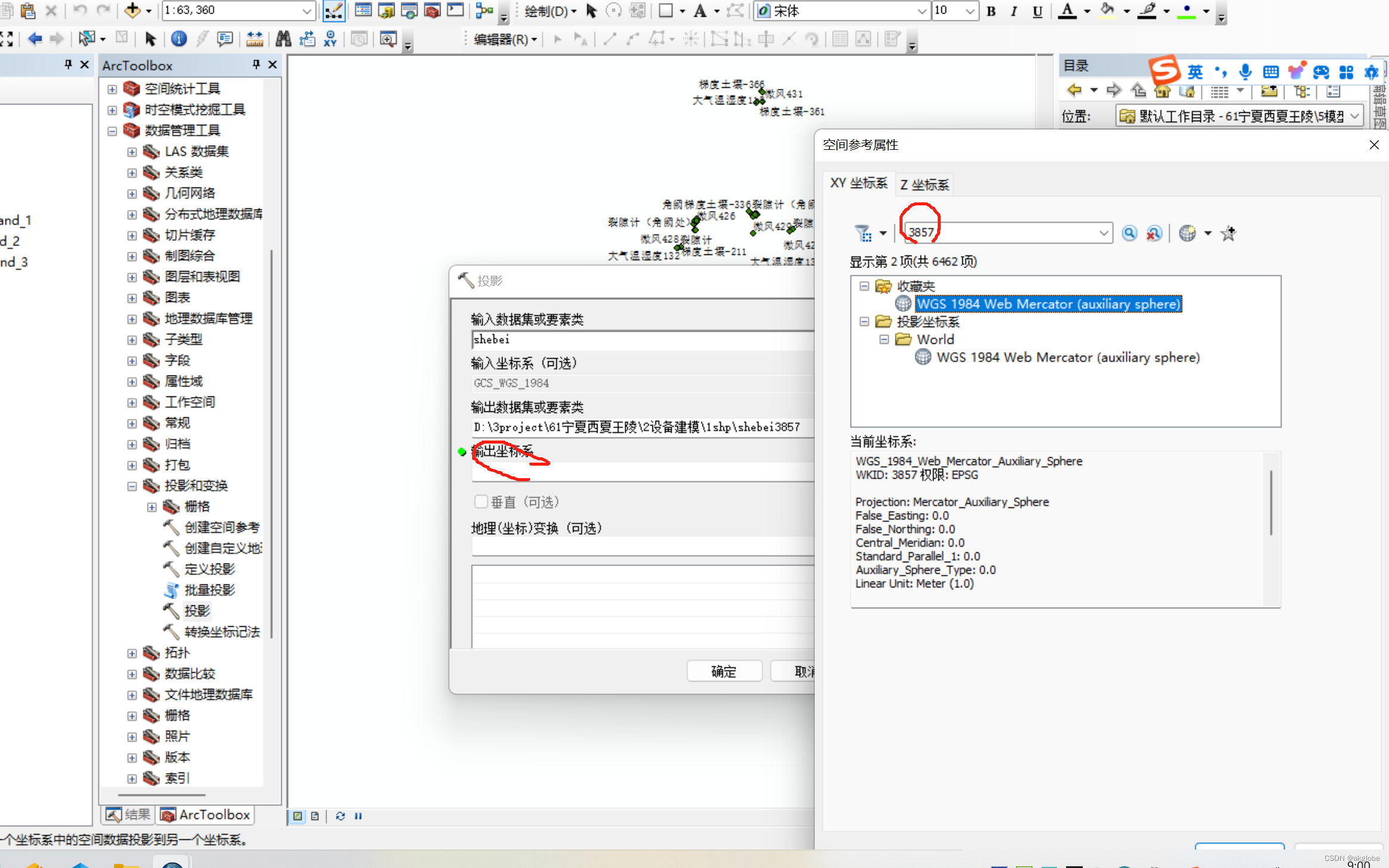
Task: Toggle bold text formatting
Action: point(991,11)
